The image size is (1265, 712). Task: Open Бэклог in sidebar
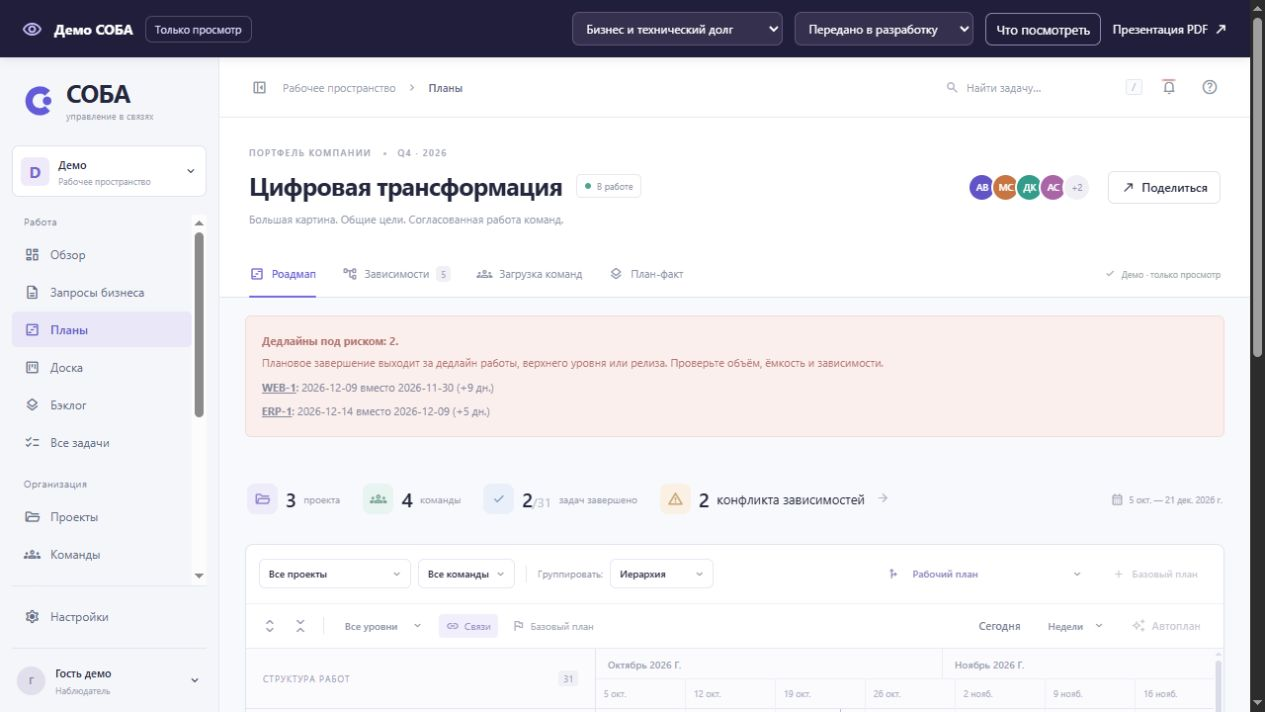pos(102,405)
